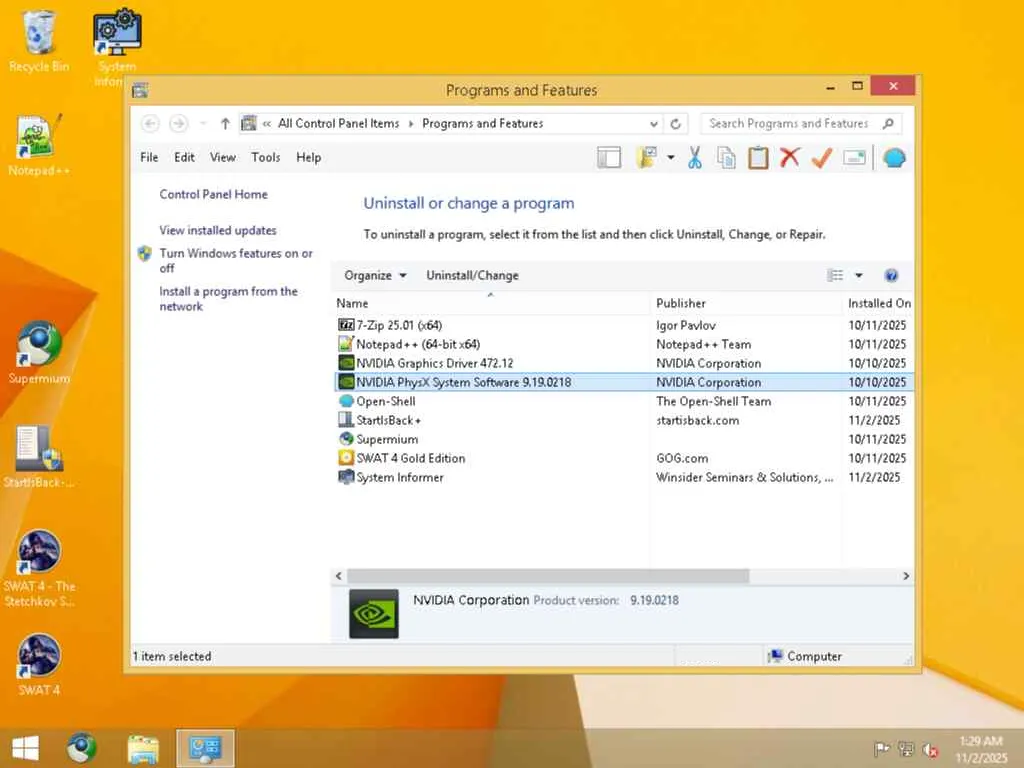The width and height of the screenshot is (1024, 768).
Task: Open the System Informer desktop shortcut
Action: [118, 46]
